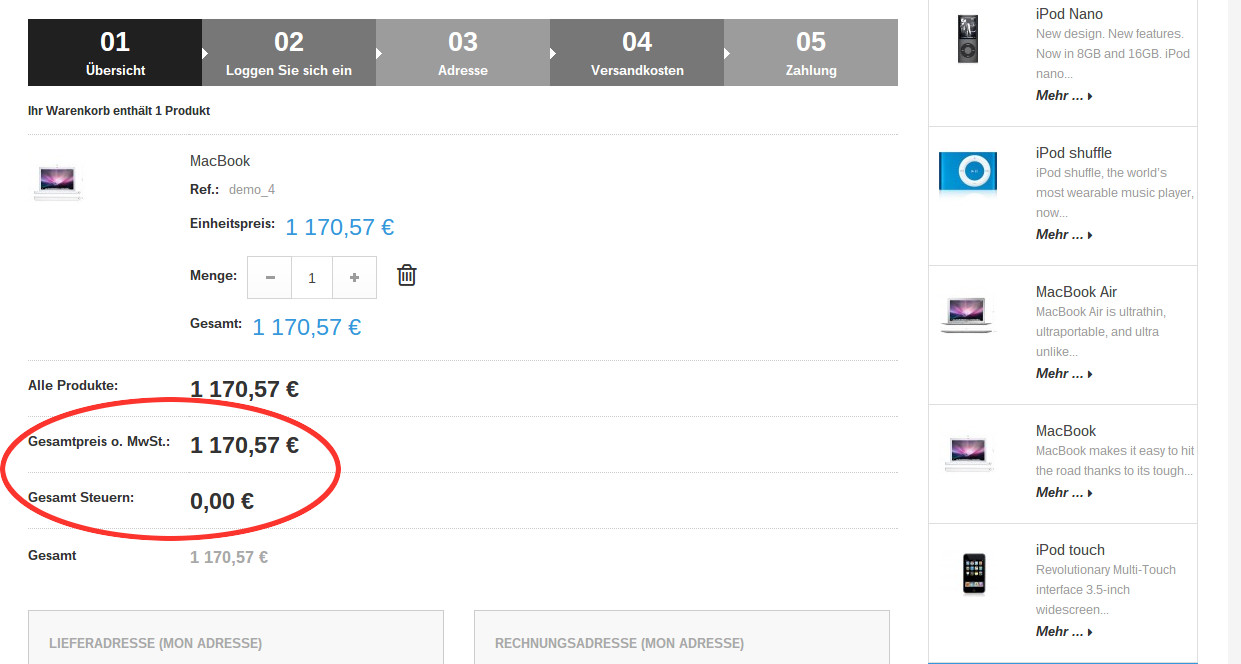Open the iPod touch title link
The width and height of the screenshot is (1241, 664).
tap(1070, 550)
